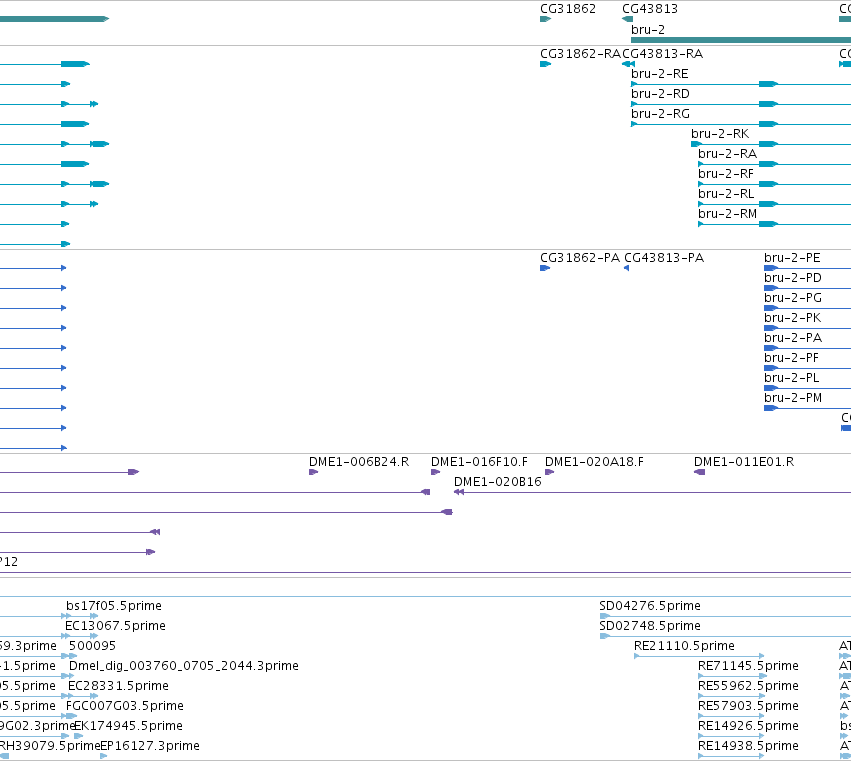Click the bru-2 gene bar
The height and width of the screenshot is (761, 851).
pyautogui.click(x=741, y=40)
